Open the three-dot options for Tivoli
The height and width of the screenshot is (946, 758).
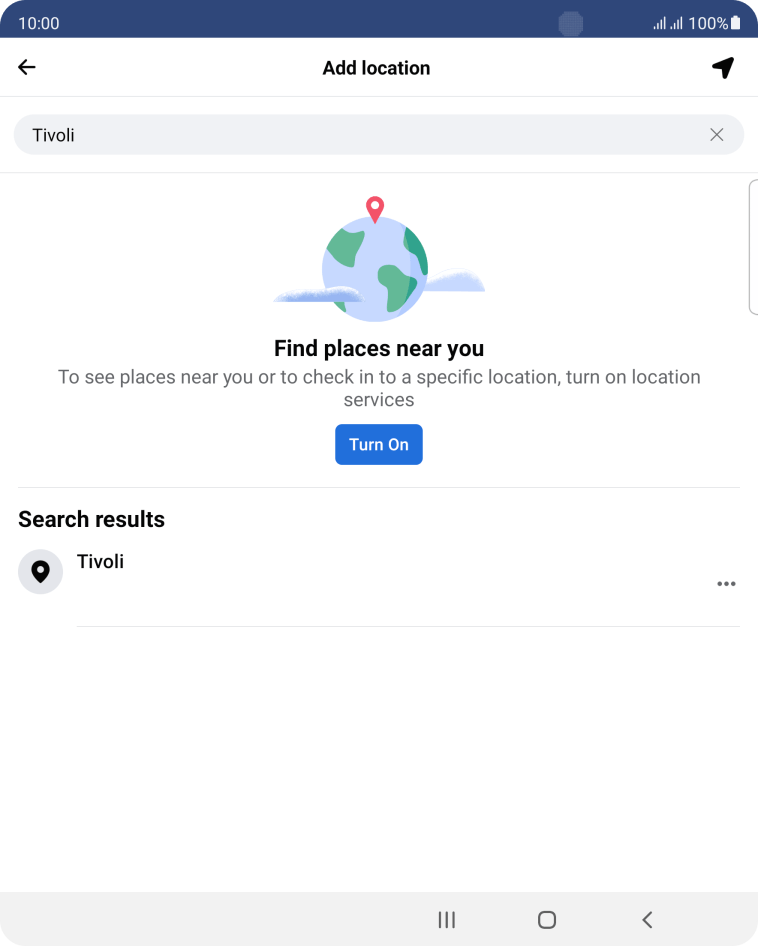tap(726, 583)
